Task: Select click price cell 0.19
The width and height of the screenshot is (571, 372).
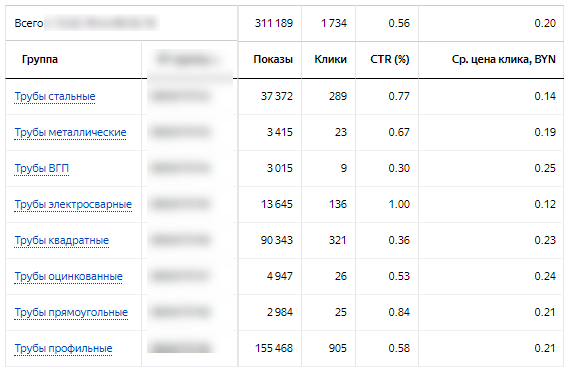Action: coord(545,132)
